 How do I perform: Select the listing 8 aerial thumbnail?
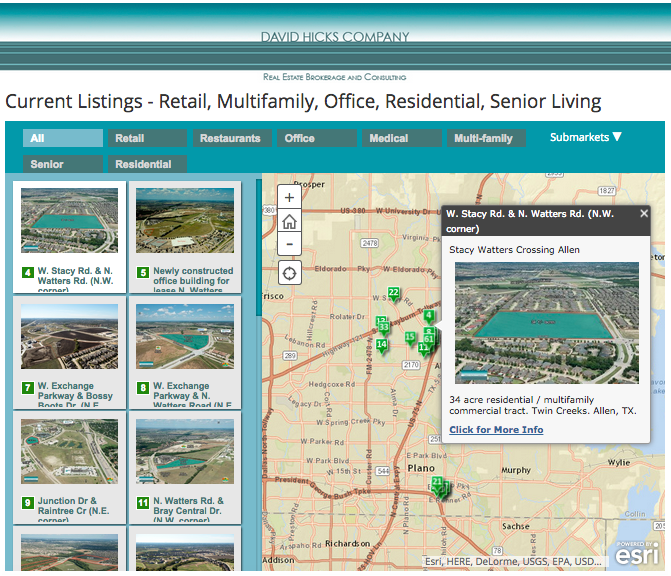[185, 336]
